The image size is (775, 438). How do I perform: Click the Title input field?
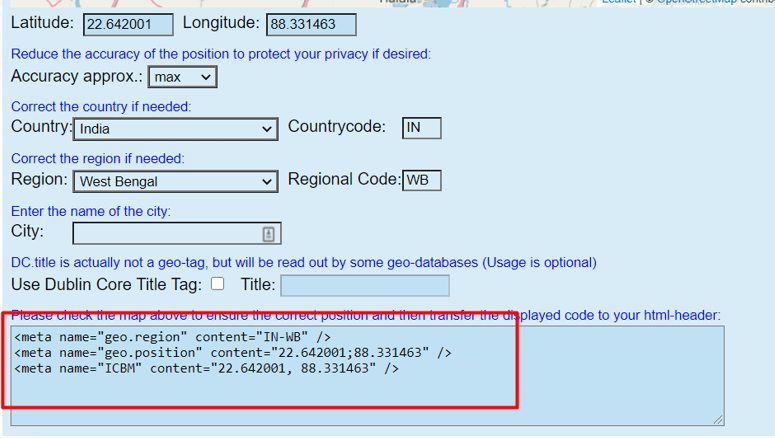364,286
